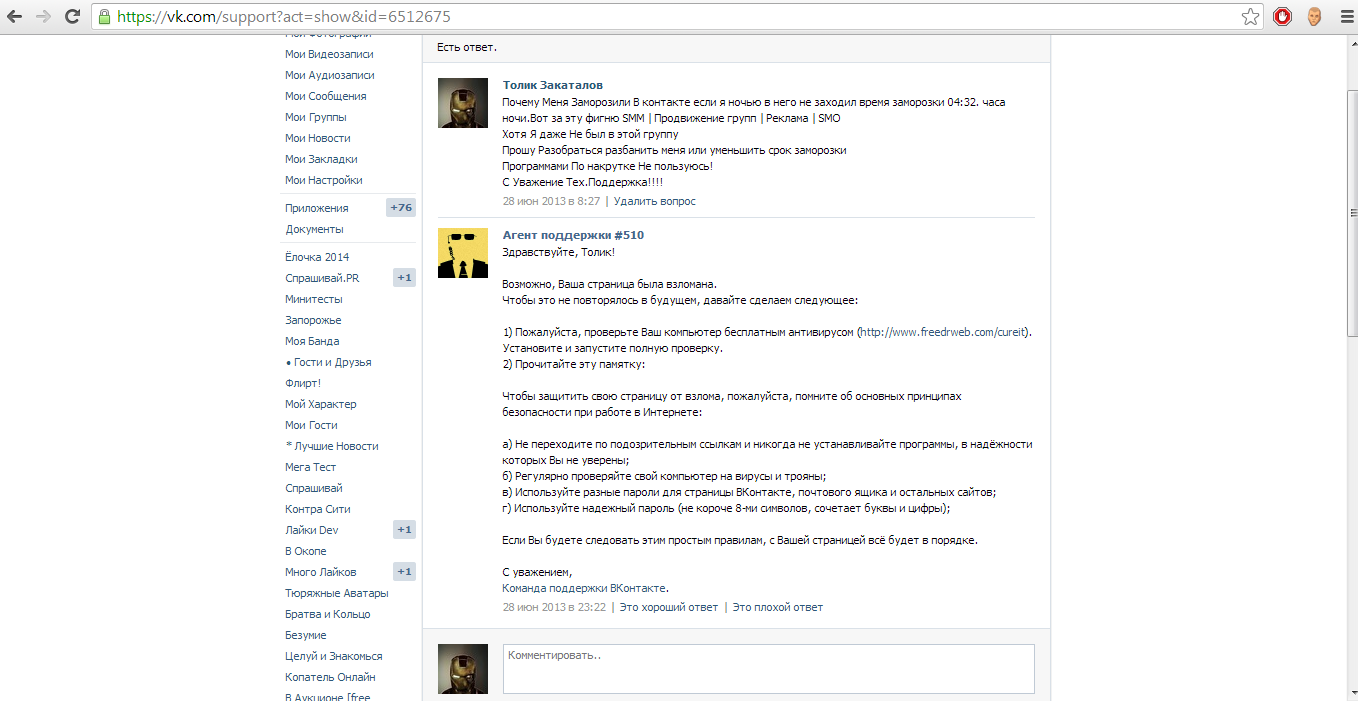The image size is (1358, 701).
Task: Click Удалить вопрос under the question
Action: (x=655, y=201)
